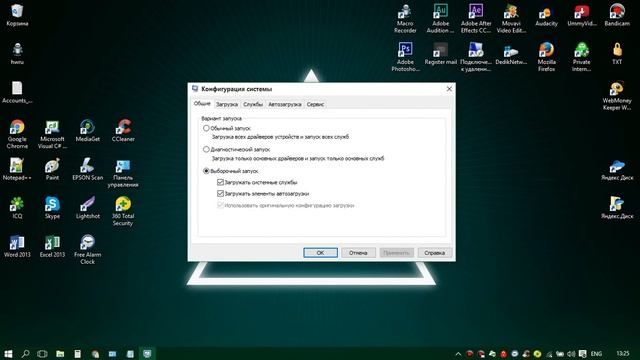Image resolution: width=640 pixels, height=360 pixels.
Task: Click the ICQ desktop icon
Action: 17,207
